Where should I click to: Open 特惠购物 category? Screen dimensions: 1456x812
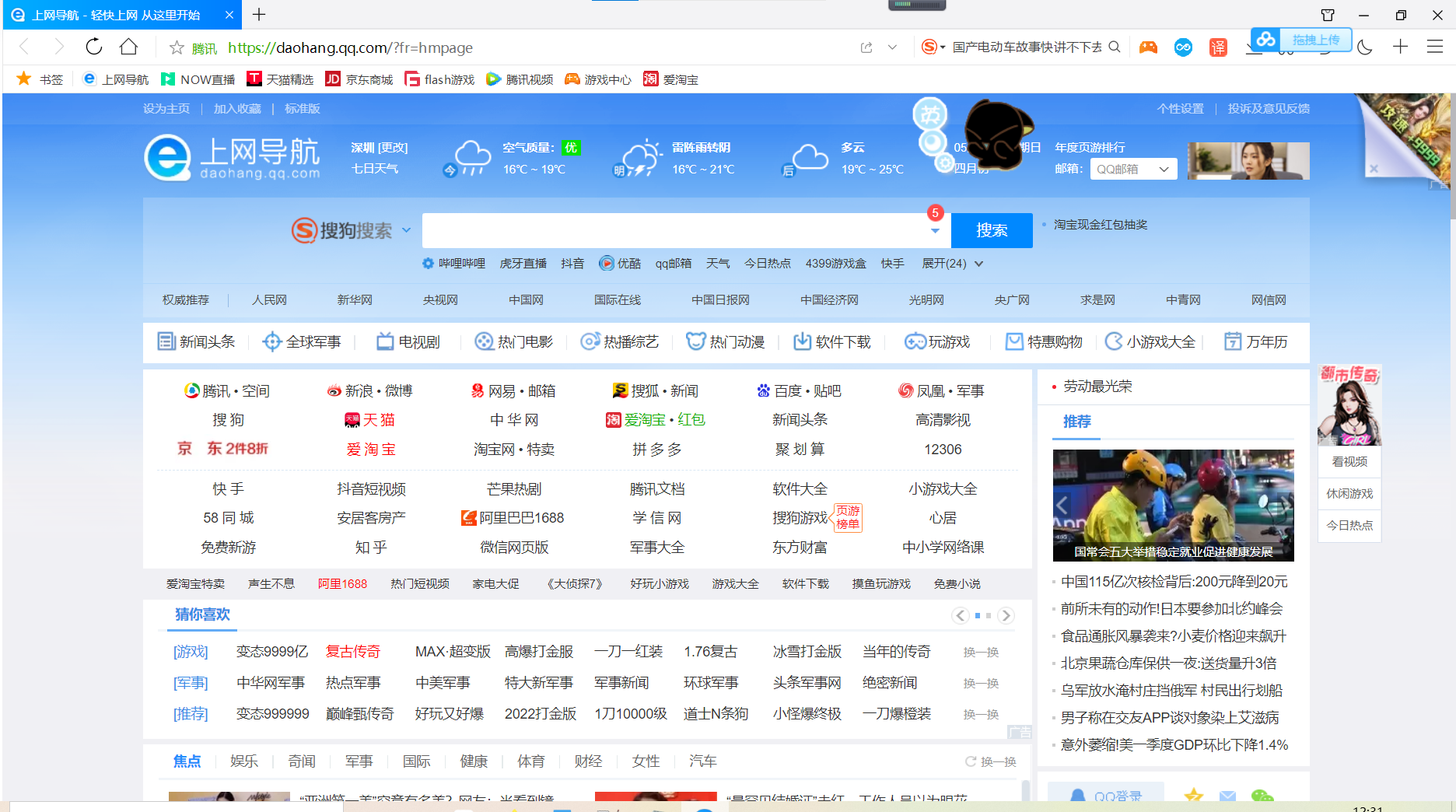(1044, 341)
